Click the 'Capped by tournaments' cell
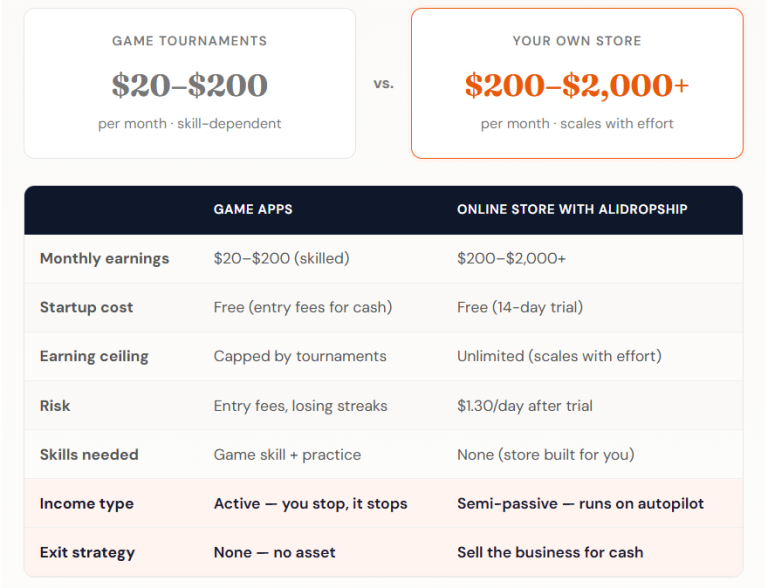 pos(300,356)
